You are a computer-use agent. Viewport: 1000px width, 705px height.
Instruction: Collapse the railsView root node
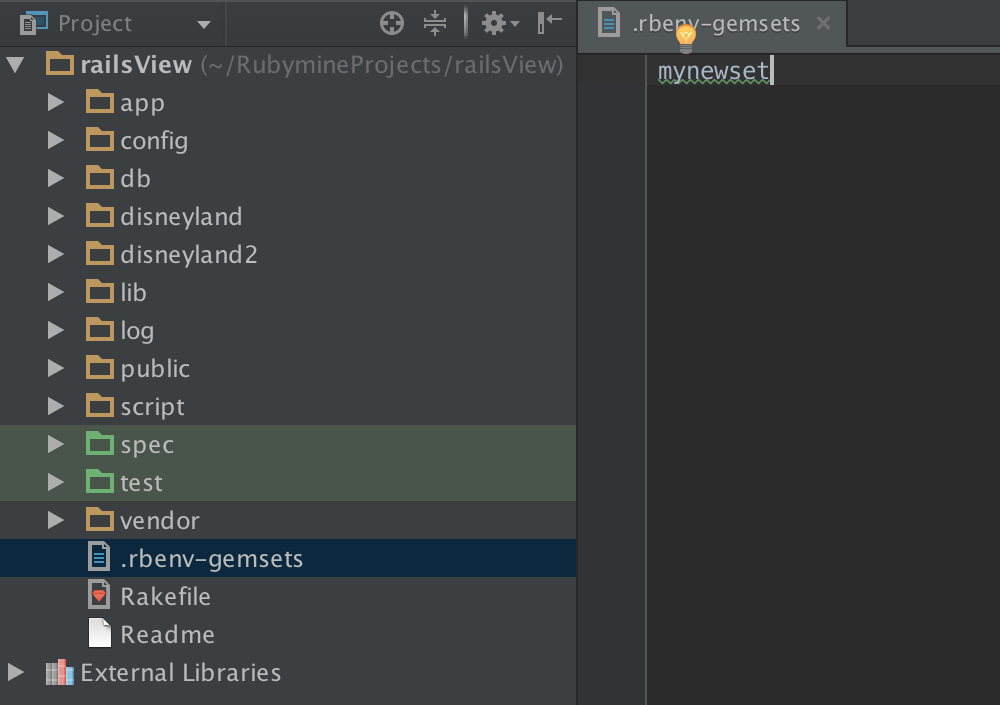coord(15,64)
